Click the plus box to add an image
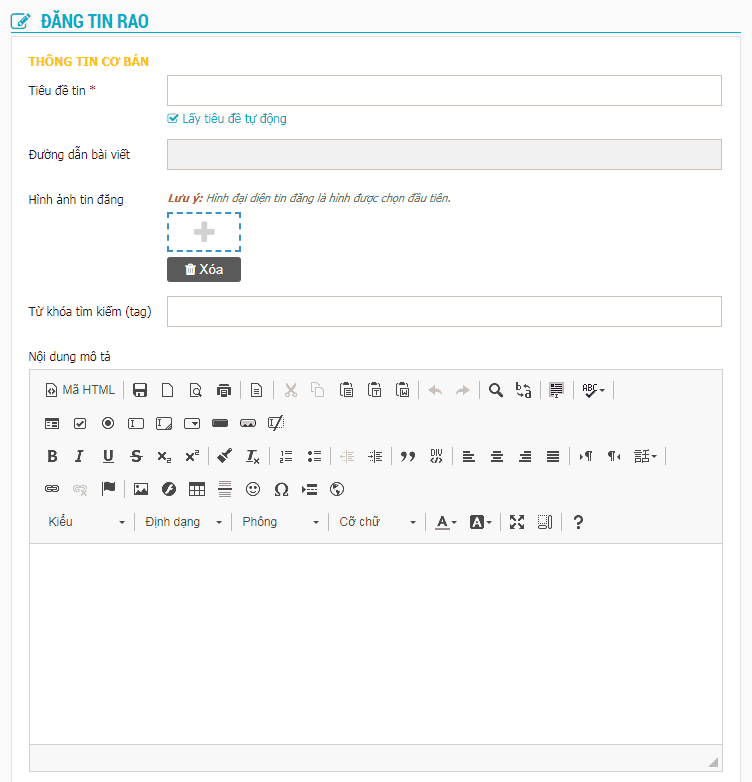Image resolution: width=752 pixels, height=782 pixels. coord(204,232)
